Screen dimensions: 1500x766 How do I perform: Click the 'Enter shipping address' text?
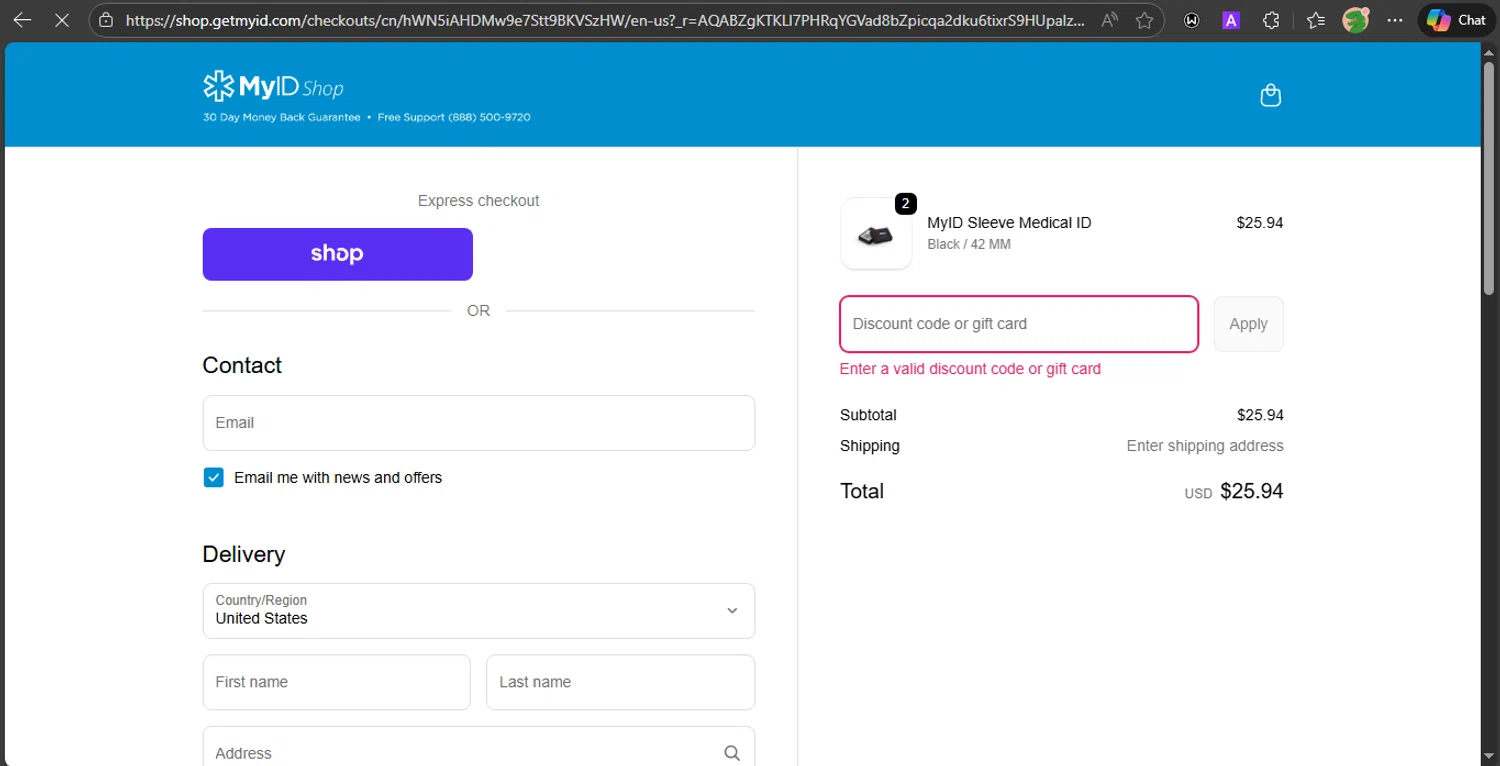(x=1205, y=446)
